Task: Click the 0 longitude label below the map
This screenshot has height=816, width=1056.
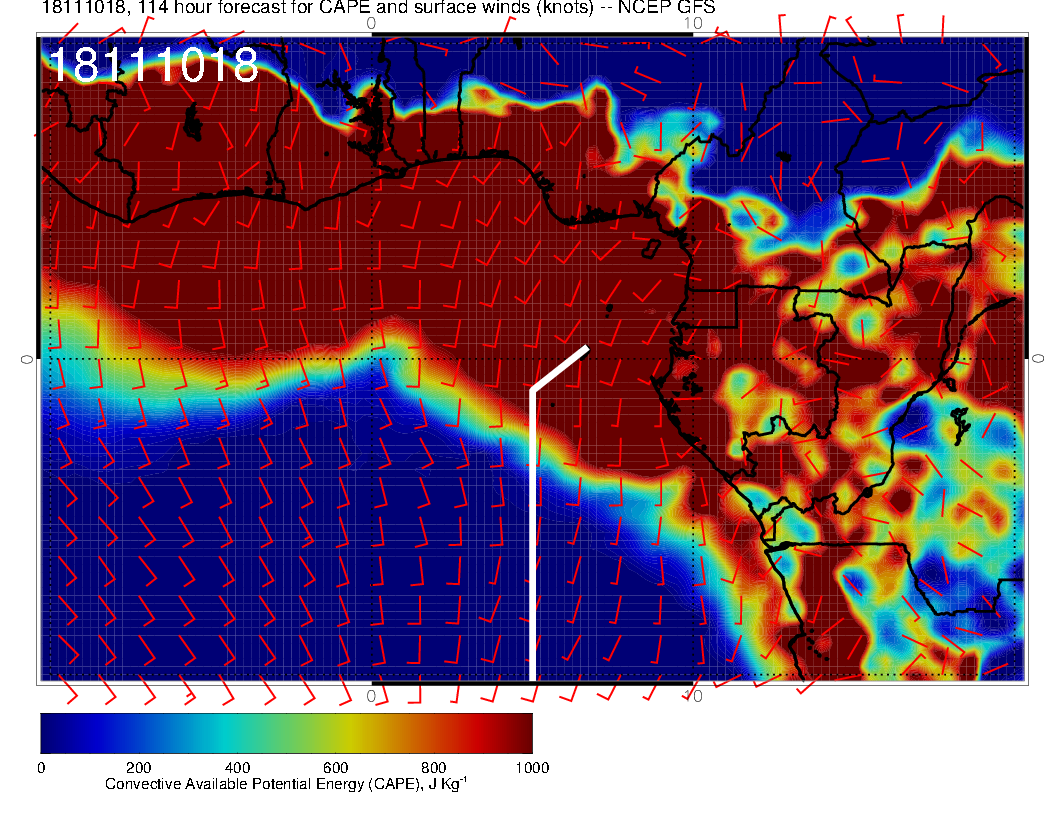Action: (372, 695)
